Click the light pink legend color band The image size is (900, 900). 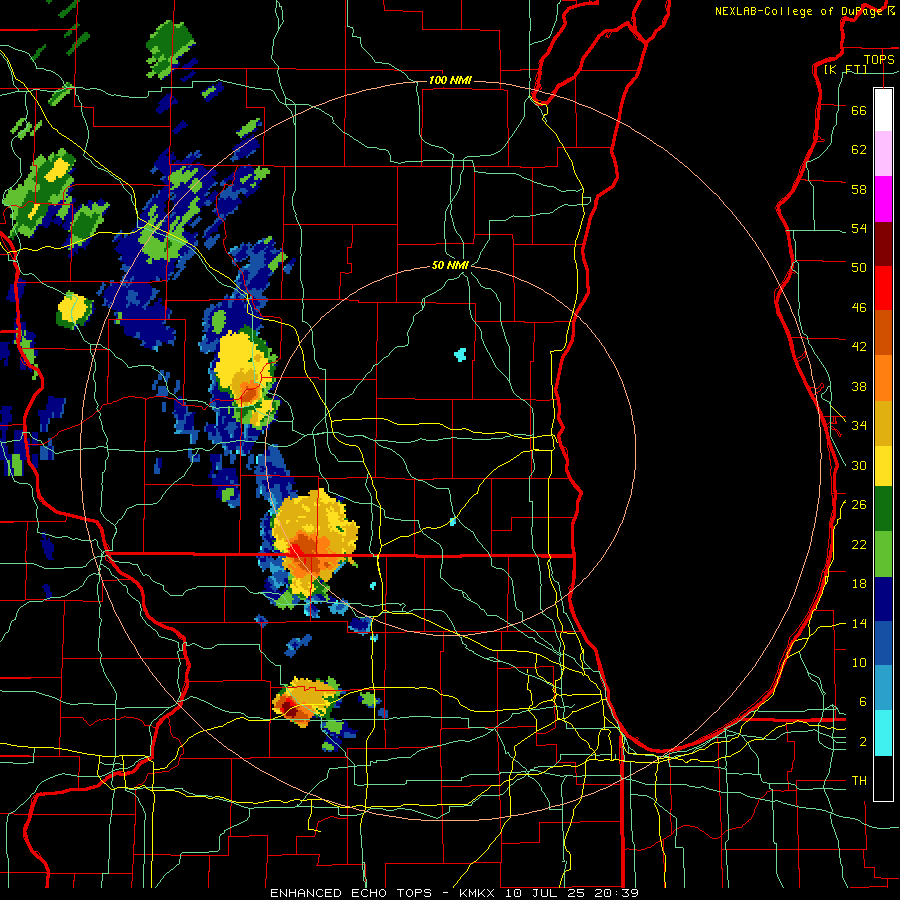point(883,154)
